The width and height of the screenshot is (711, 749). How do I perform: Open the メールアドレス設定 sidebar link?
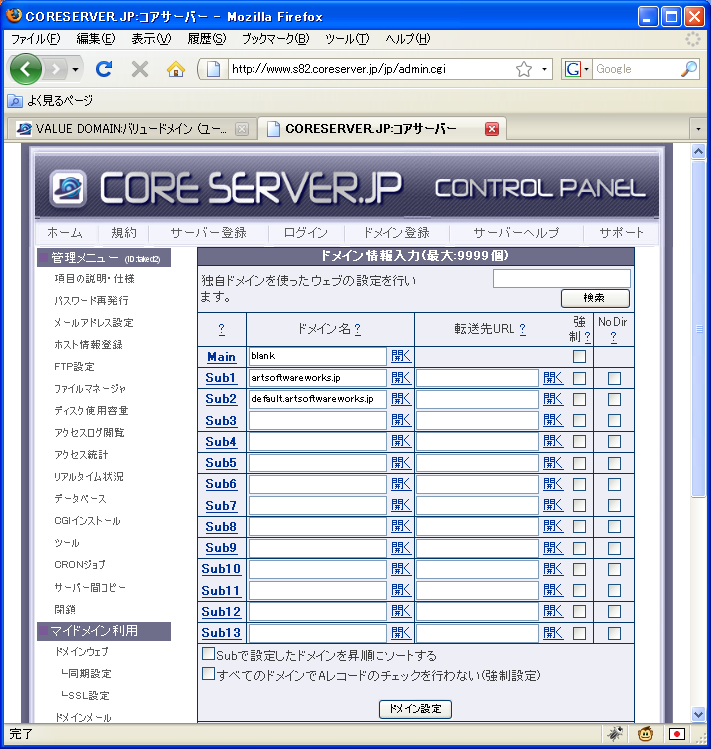(93, 322)
